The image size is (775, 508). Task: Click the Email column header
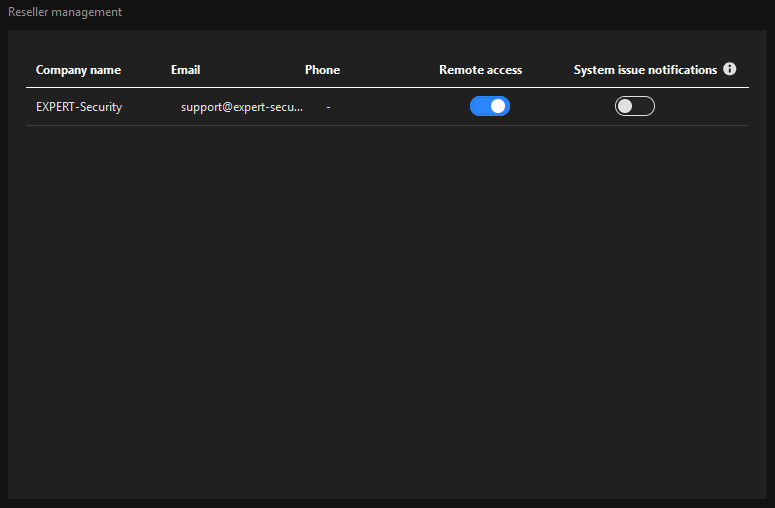coord(185,70)
